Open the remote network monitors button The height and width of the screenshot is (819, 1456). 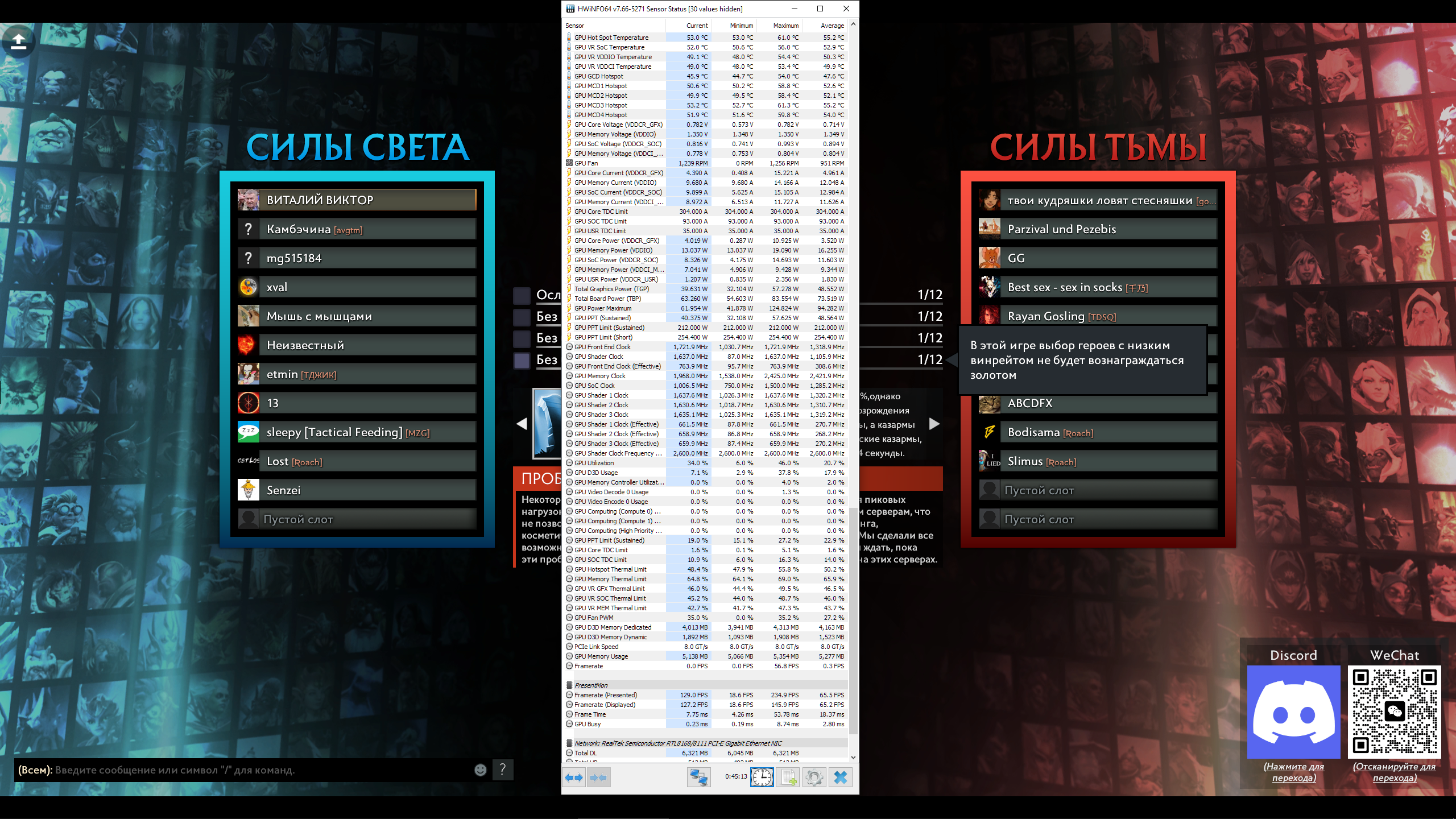(698, 777)
